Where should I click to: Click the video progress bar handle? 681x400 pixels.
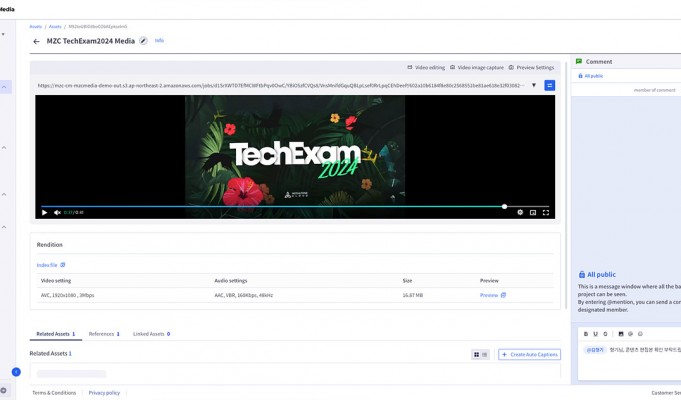[x=504, y=207]
